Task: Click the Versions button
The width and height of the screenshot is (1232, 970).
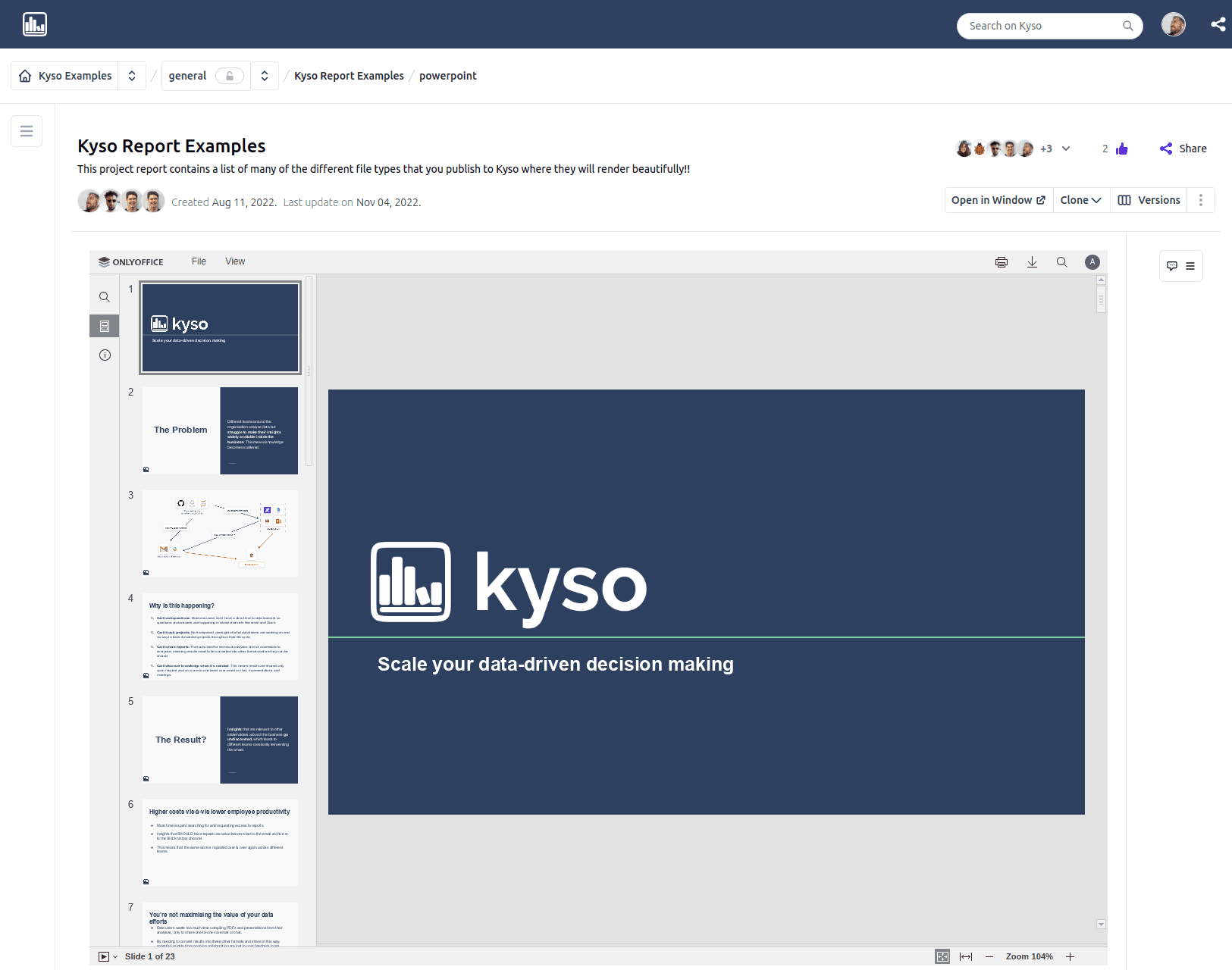Action: pyautogui.click(x=1149, y=200)
